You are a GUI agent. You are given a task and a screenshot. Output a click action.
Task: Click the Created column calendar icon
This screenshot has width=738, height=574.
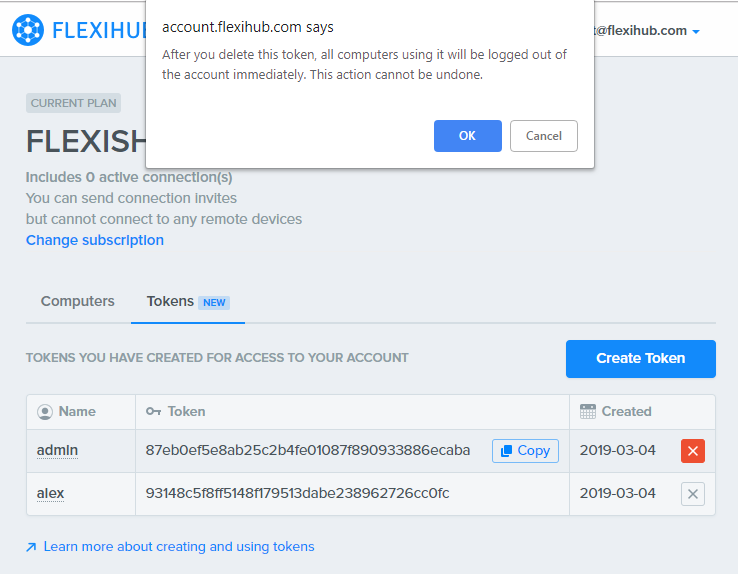[588, 411]
